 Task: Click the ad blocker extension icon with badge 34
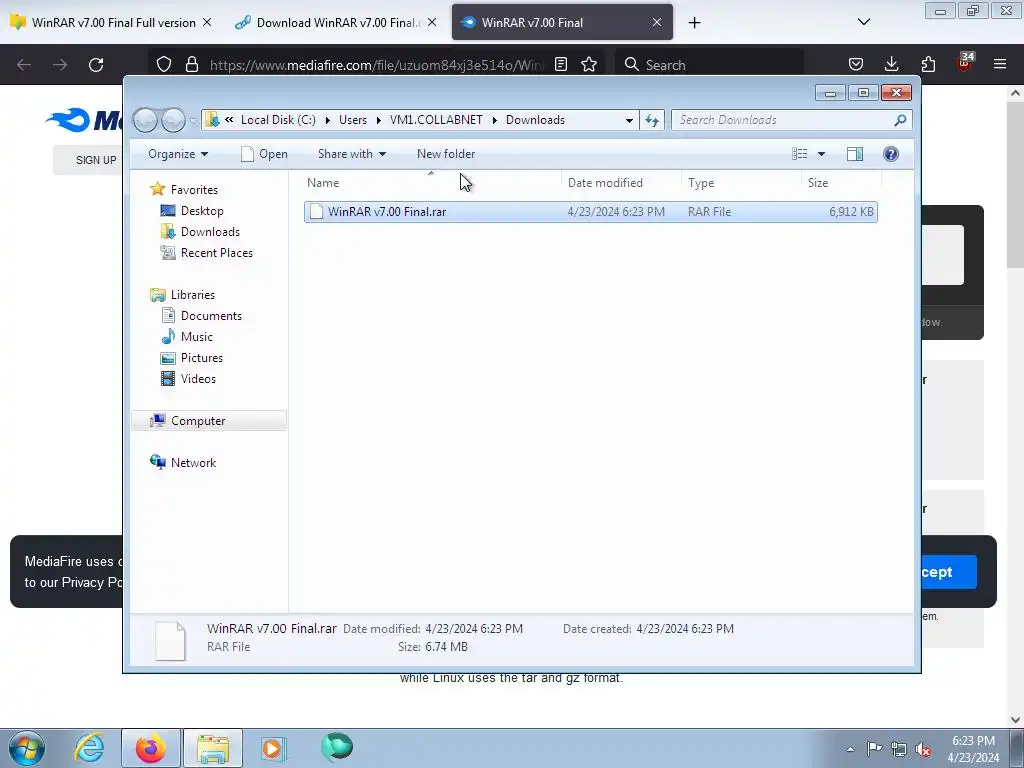point(965,63)
